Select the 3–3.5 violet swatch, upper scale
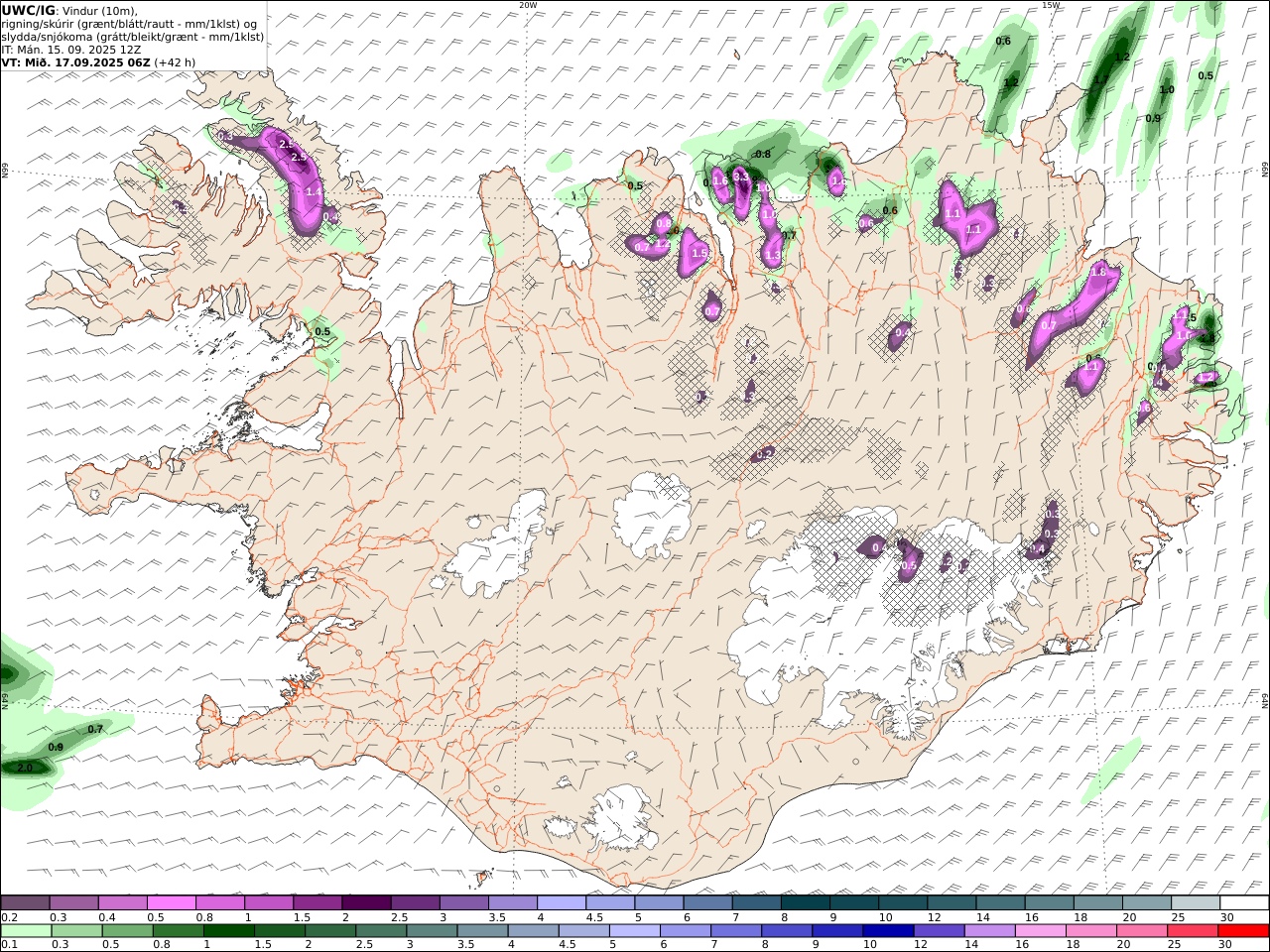Image resolution: width=1270 pixels, height=952 pixels. coord(463,902)
